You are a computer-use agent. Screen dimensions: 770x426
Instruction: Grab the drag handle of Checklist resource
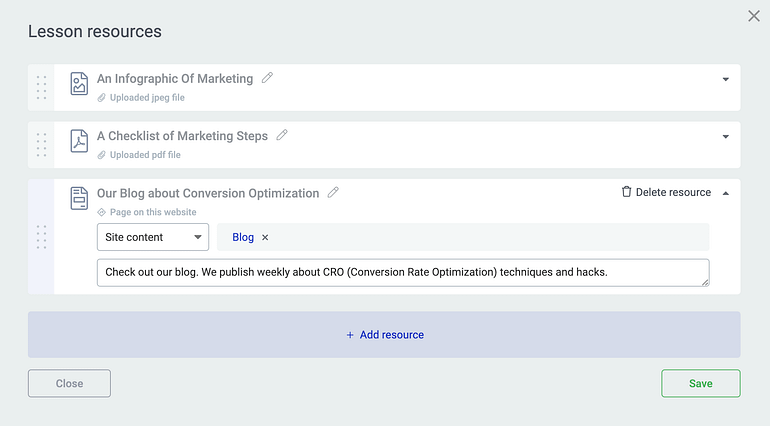pos(41,144)
